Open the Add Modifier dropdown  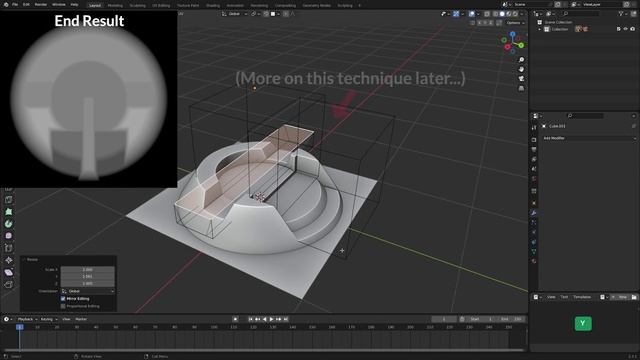tap(589, 138)
